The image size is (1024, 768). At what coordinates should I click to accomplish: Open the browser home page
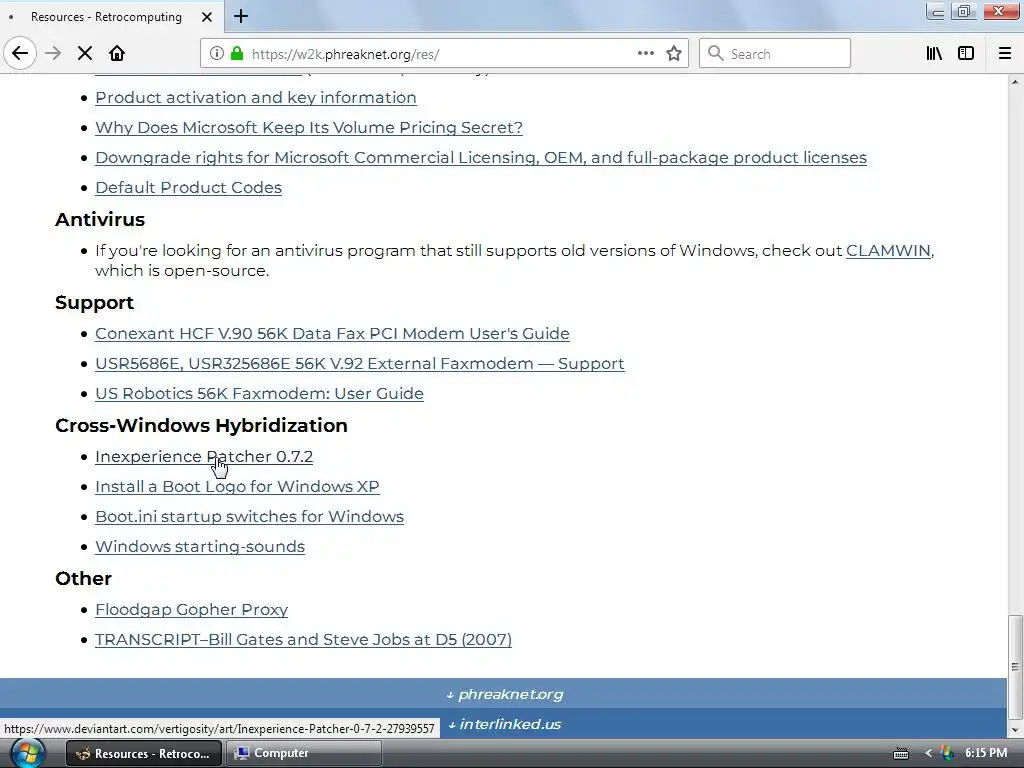point(117,54)
